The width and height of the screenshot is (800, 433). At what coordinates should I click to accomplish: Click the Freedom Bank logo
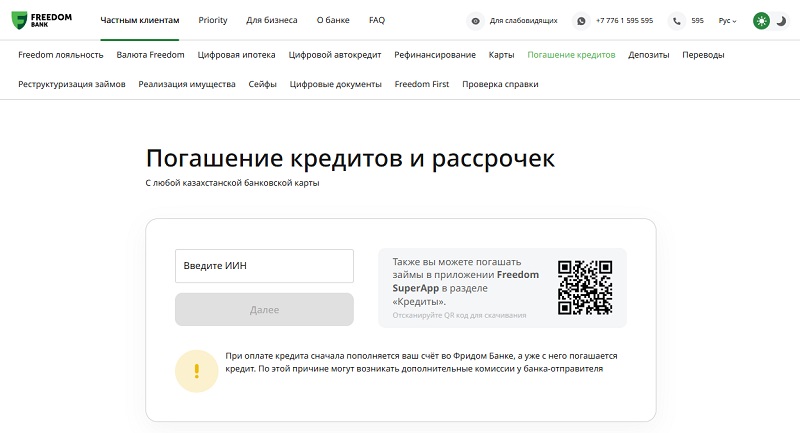(x=41, y=20)
